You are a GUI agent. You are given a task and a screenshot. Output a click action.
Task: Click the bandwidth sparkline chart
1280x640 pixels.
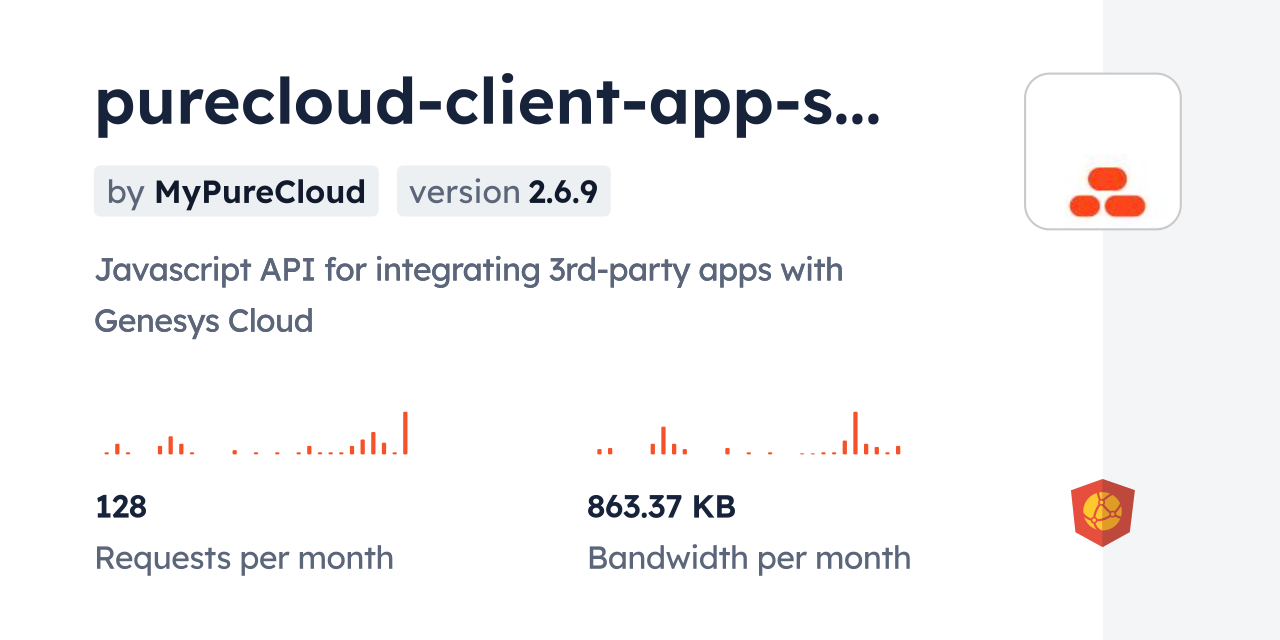tap(748, 435)
